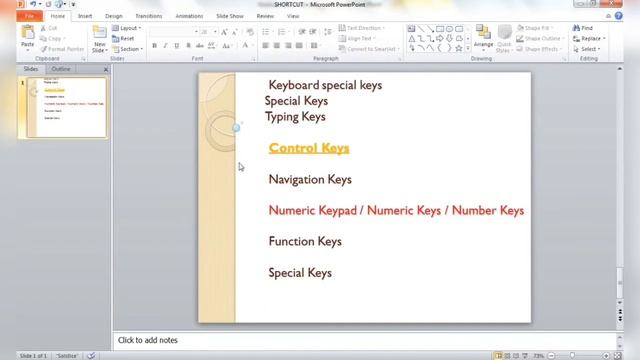640x360 pixels.
Task: Select slide 1 thumbnail
Action: coord(67,108)
